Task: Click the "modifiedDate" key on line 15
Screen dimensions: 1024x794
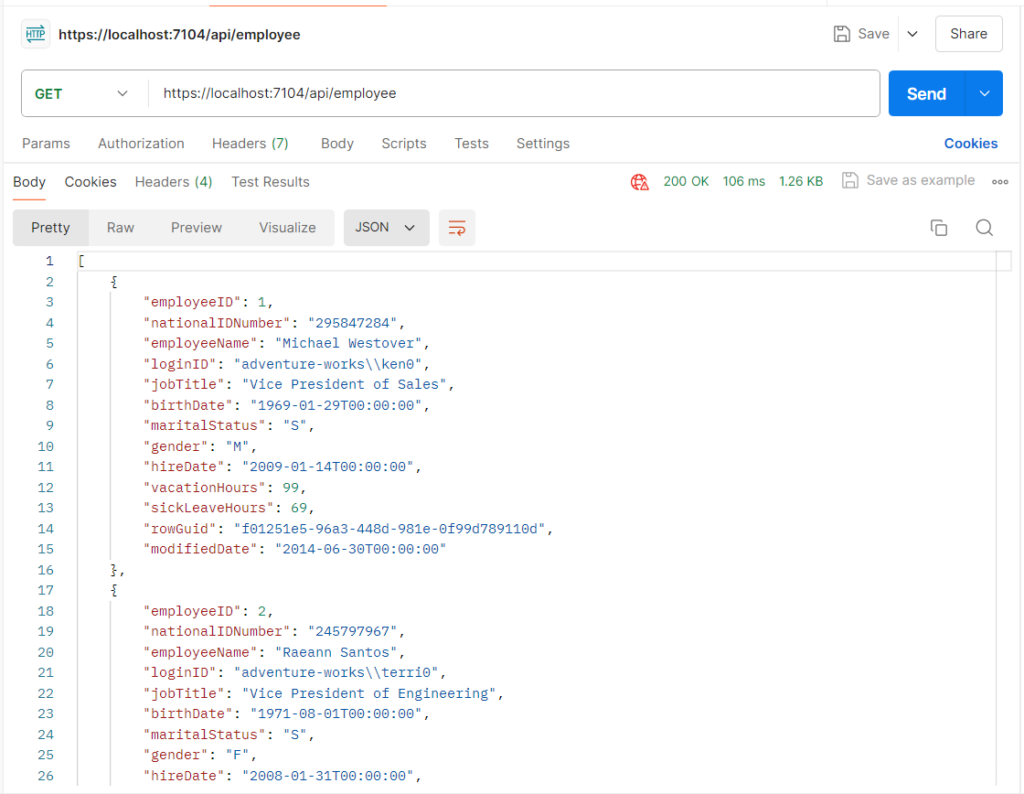Action: (200, 548)
